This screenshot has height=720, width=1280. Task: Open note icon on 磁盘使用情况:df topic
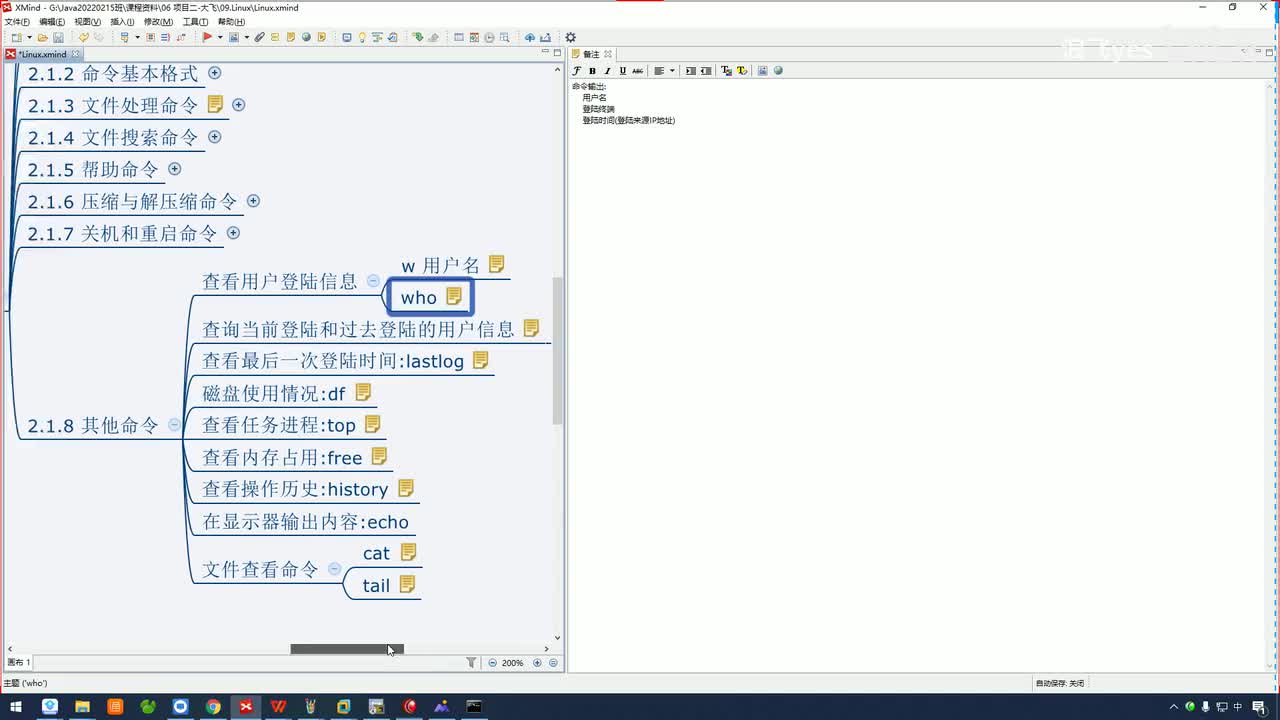(363, 392)
